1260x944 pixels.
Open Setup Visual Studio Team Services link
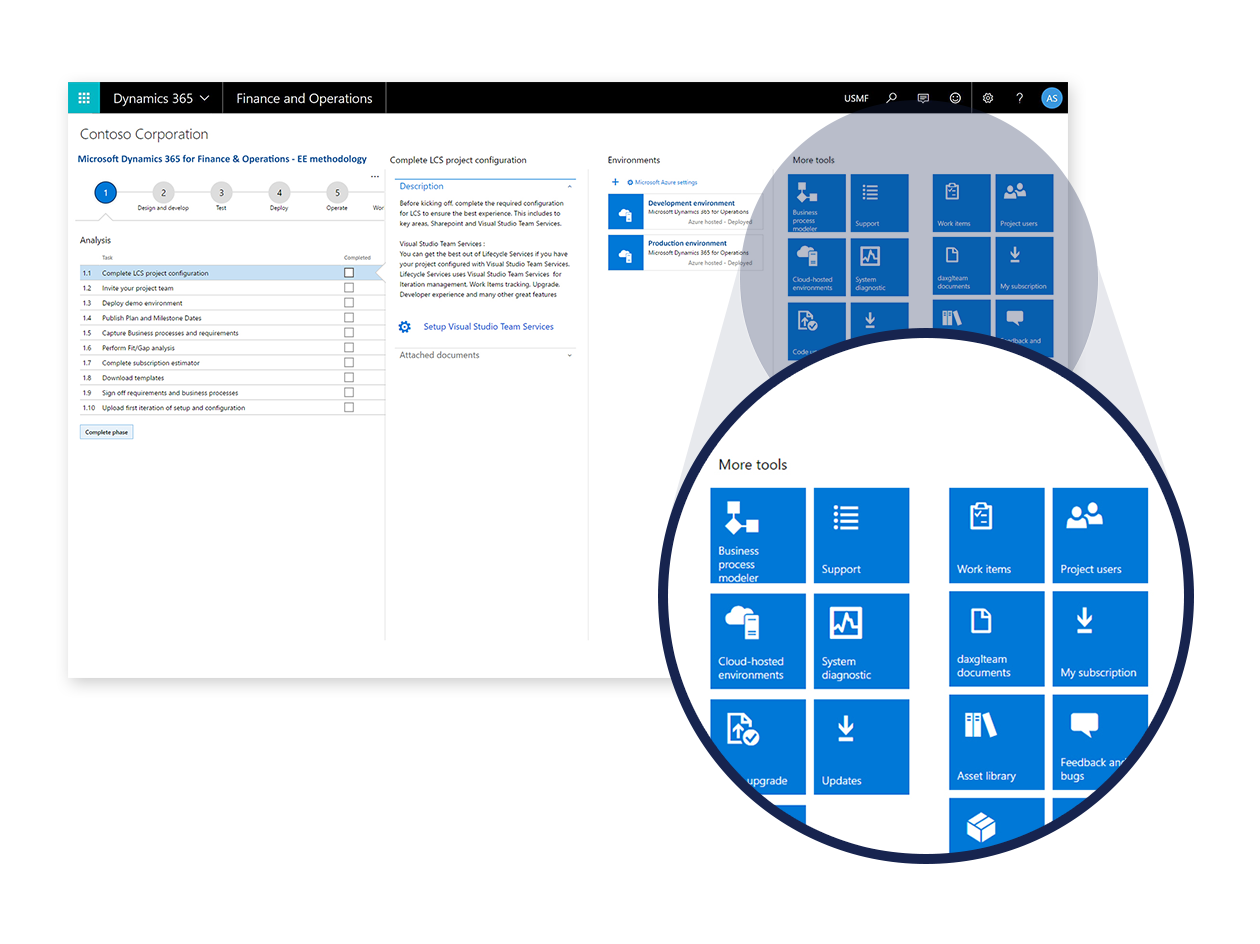pyautogui.click(x=488, y=327)
